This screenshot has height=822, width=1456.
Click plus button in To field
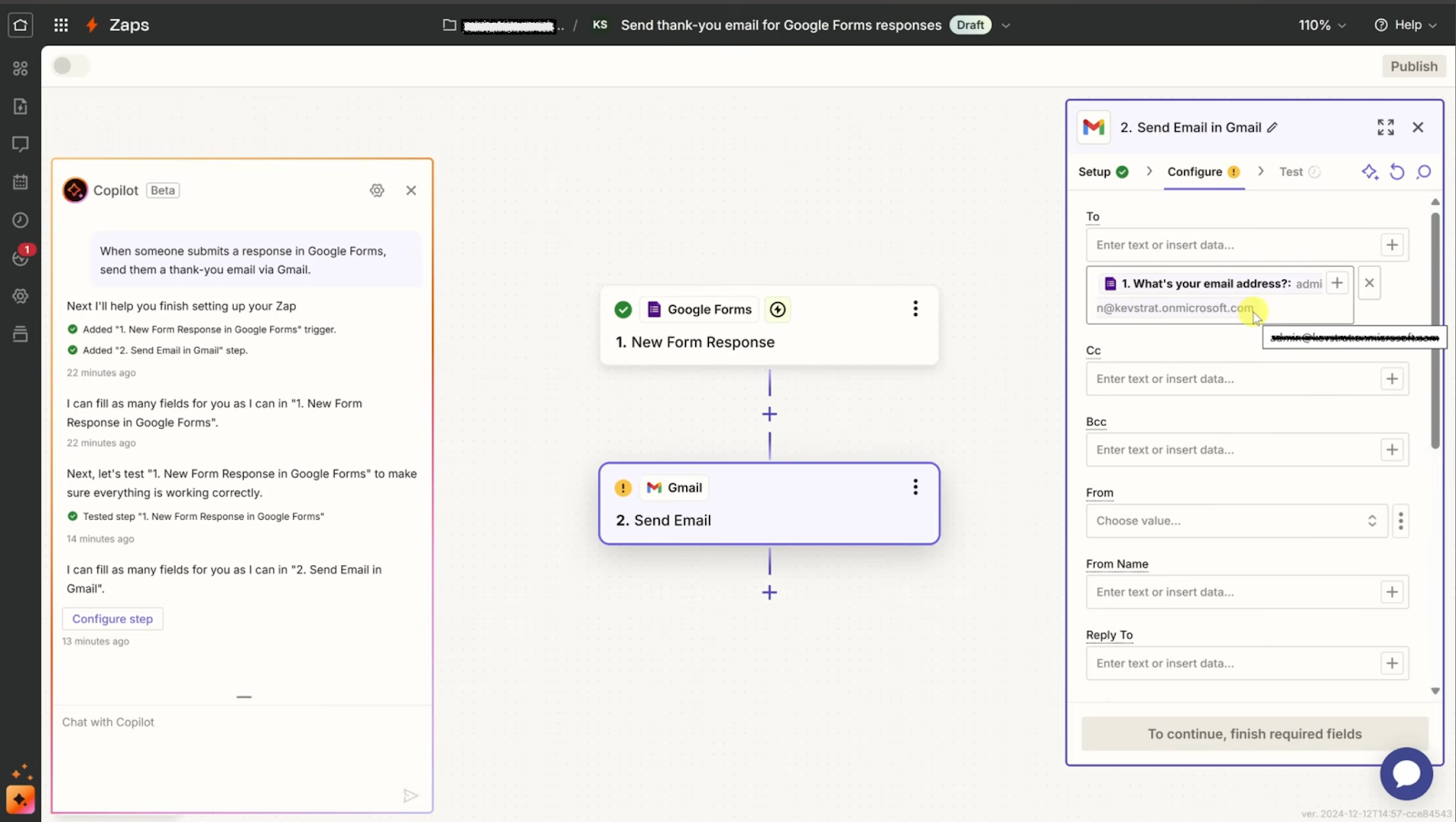click(1391, 245)
